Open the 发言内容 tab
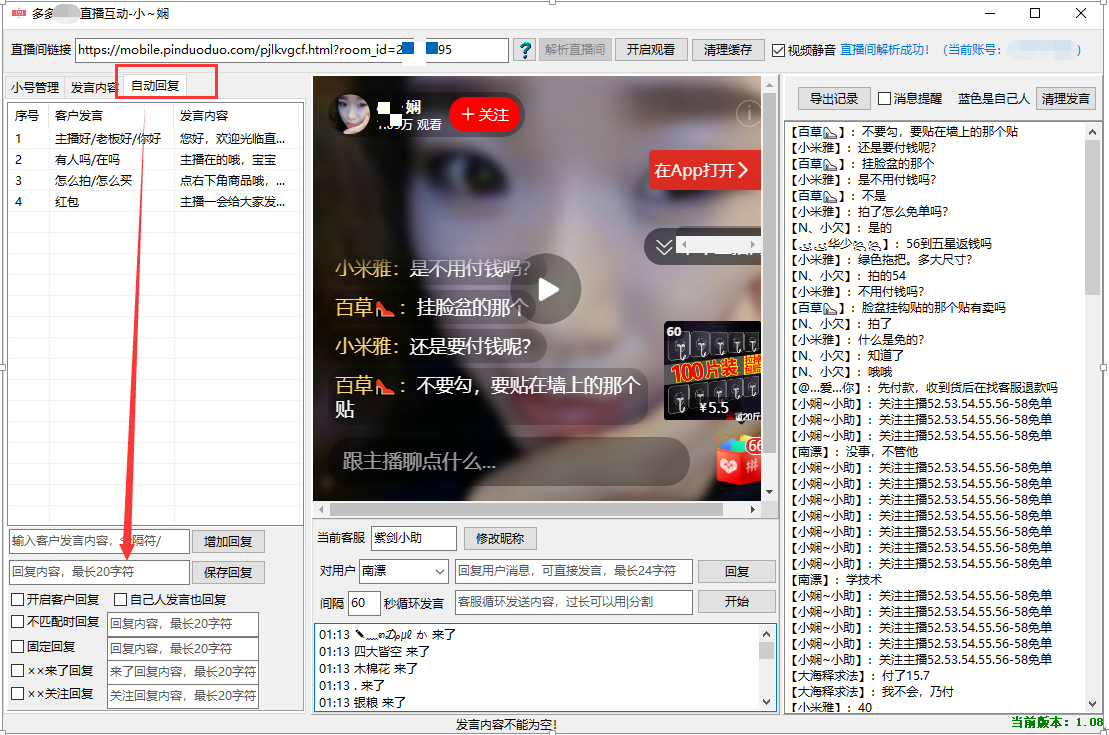This screenshot has height=735, width=1109. (x=93, y=87)
